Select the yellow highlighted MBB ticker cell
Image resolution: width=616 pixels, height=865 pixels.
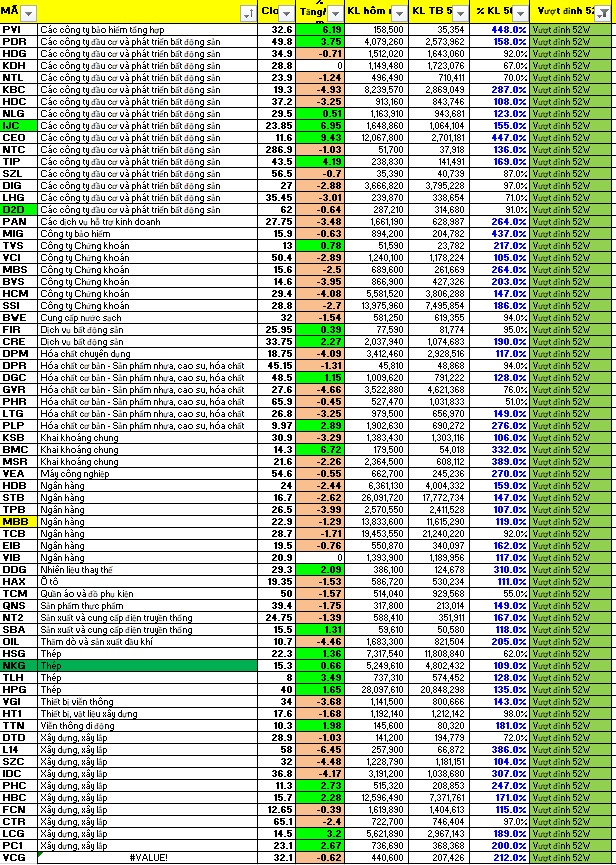click(x=18, y=521)
